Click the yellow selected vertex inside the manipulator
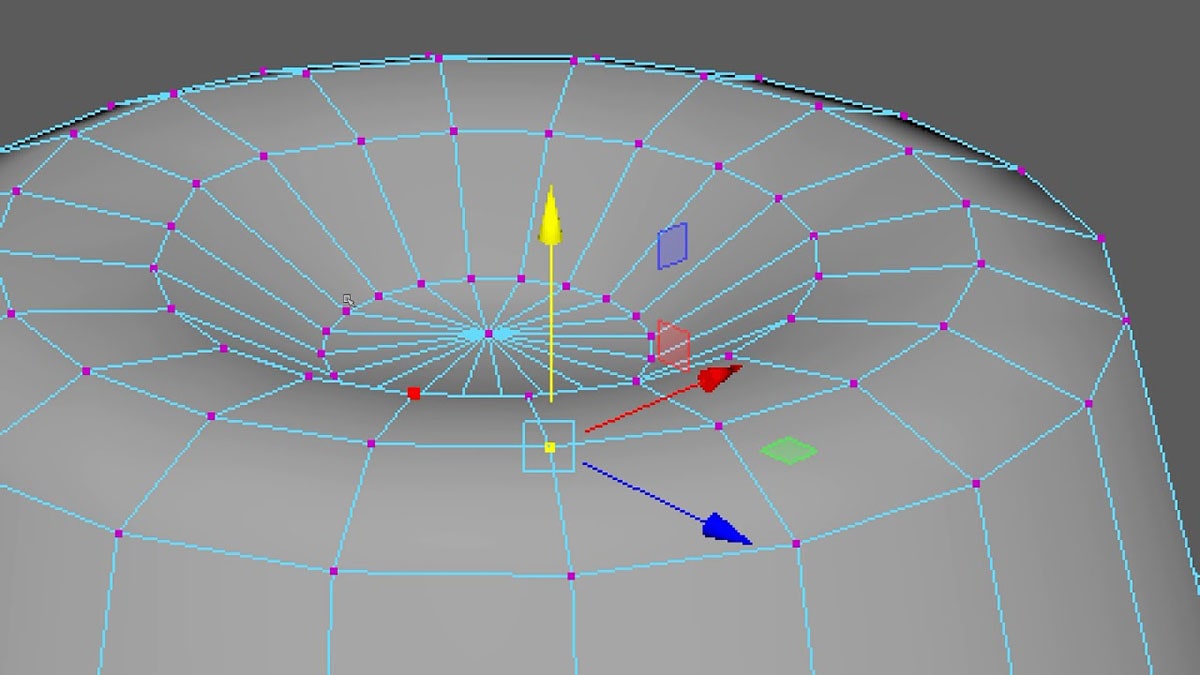Screen dimensions: 1200x675 tap(550, 447)
